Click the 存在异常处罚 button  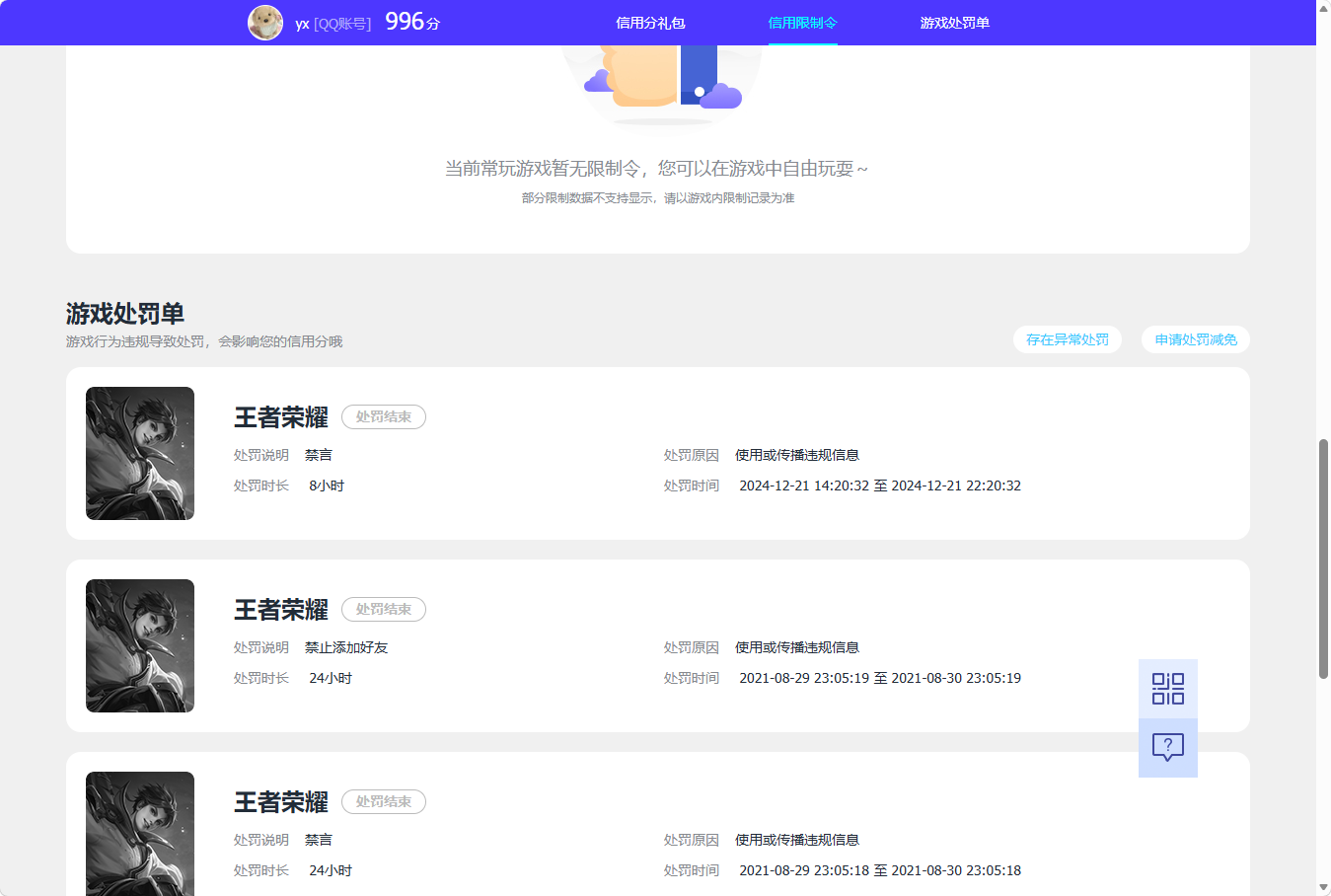(x=1068, y=339)
